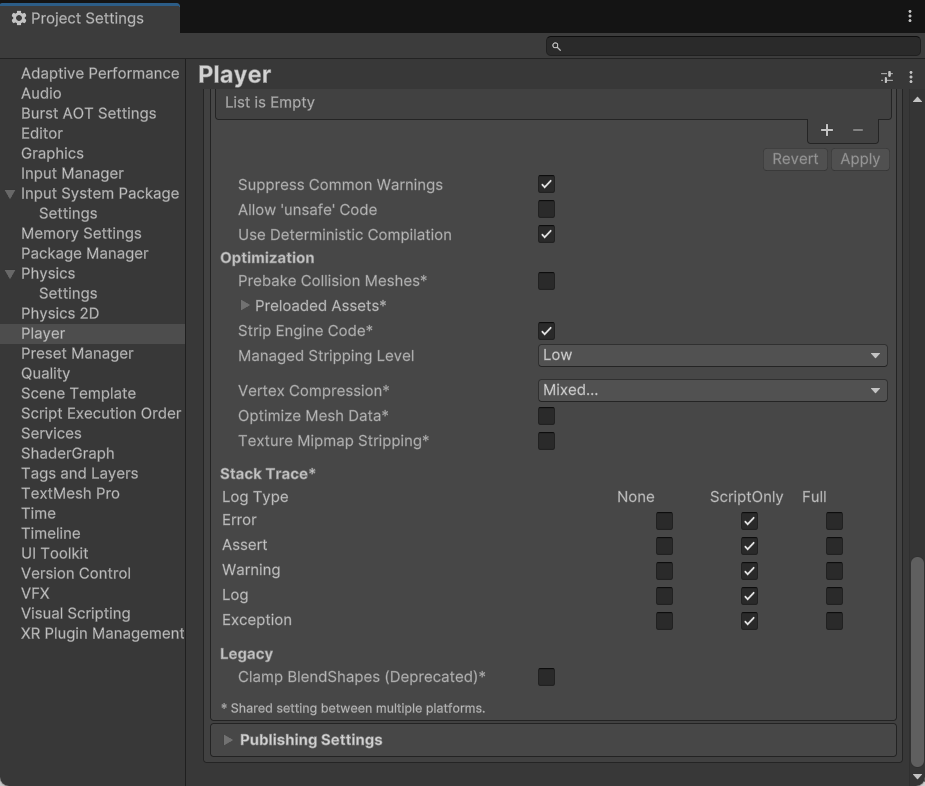Open the Player presets slider icon

887,77
